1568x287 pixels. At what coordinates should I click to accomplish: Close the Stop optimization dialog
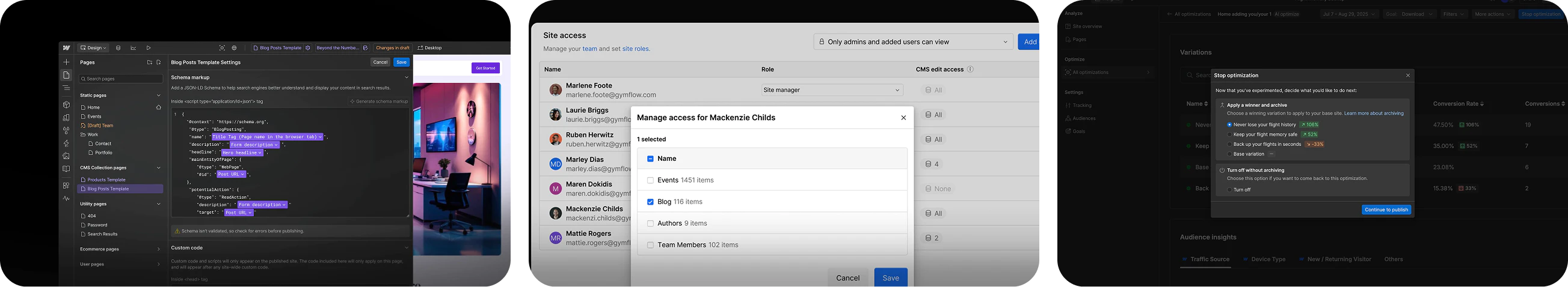point(1408,76)
